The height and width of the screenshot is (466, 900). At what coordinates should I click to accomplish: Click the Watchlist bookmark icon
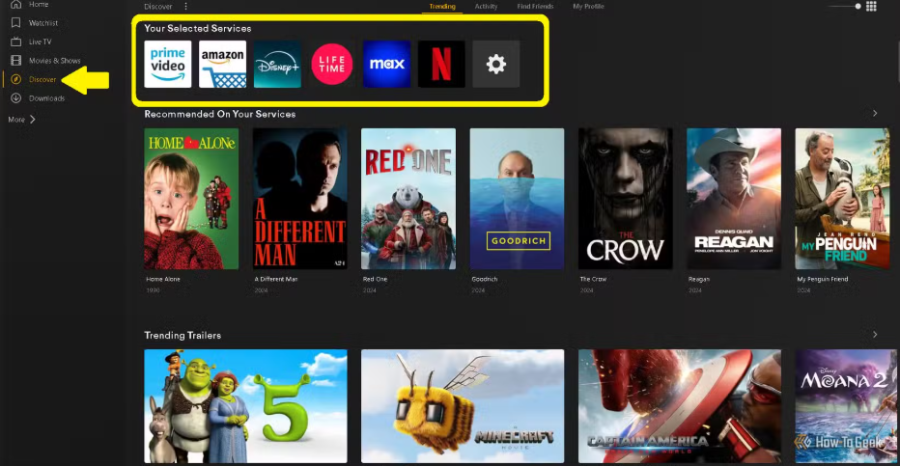click(x=16, y=23)
